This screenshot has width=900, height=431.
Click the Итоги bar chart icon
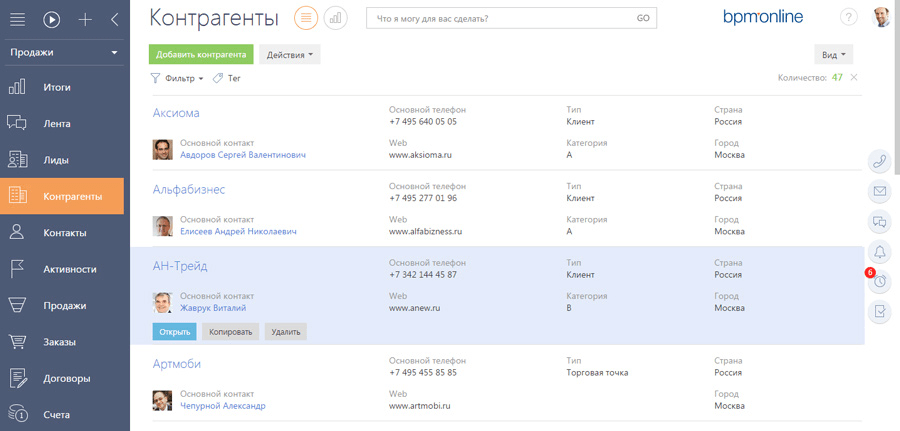click(x=17, y=87)
